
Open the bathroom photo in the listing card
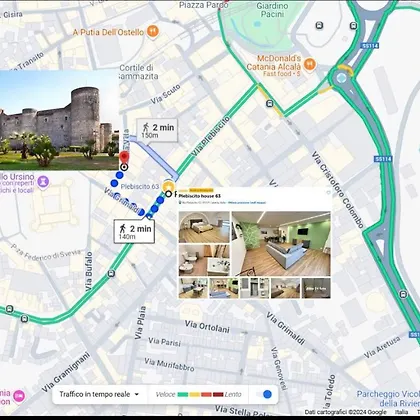pyautogui.click(x=204, y=260)
